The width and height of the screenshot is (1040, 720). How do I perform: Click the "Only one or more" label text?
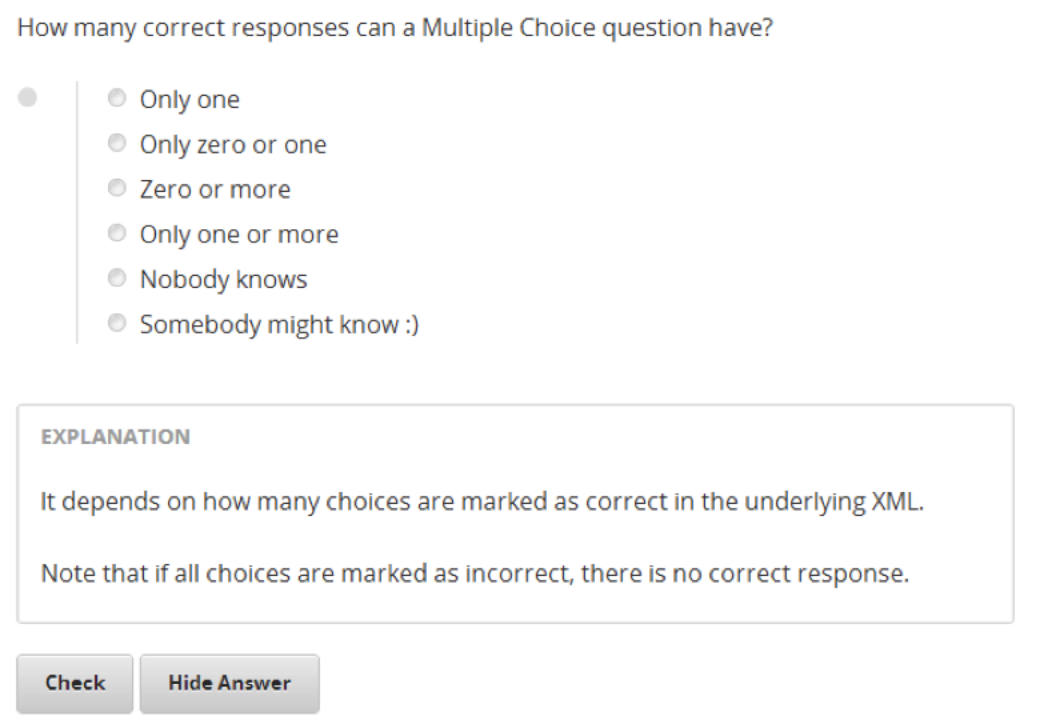(239, 235)
